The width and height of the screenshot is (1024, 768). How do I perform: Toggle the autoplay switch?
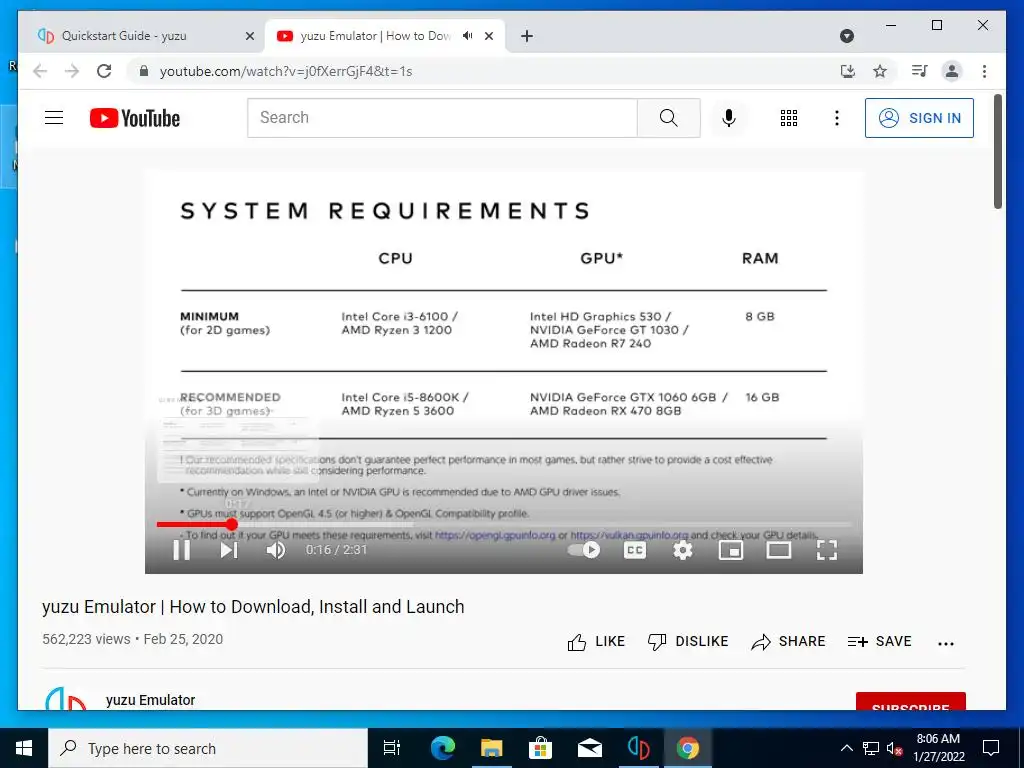point(584,550)
